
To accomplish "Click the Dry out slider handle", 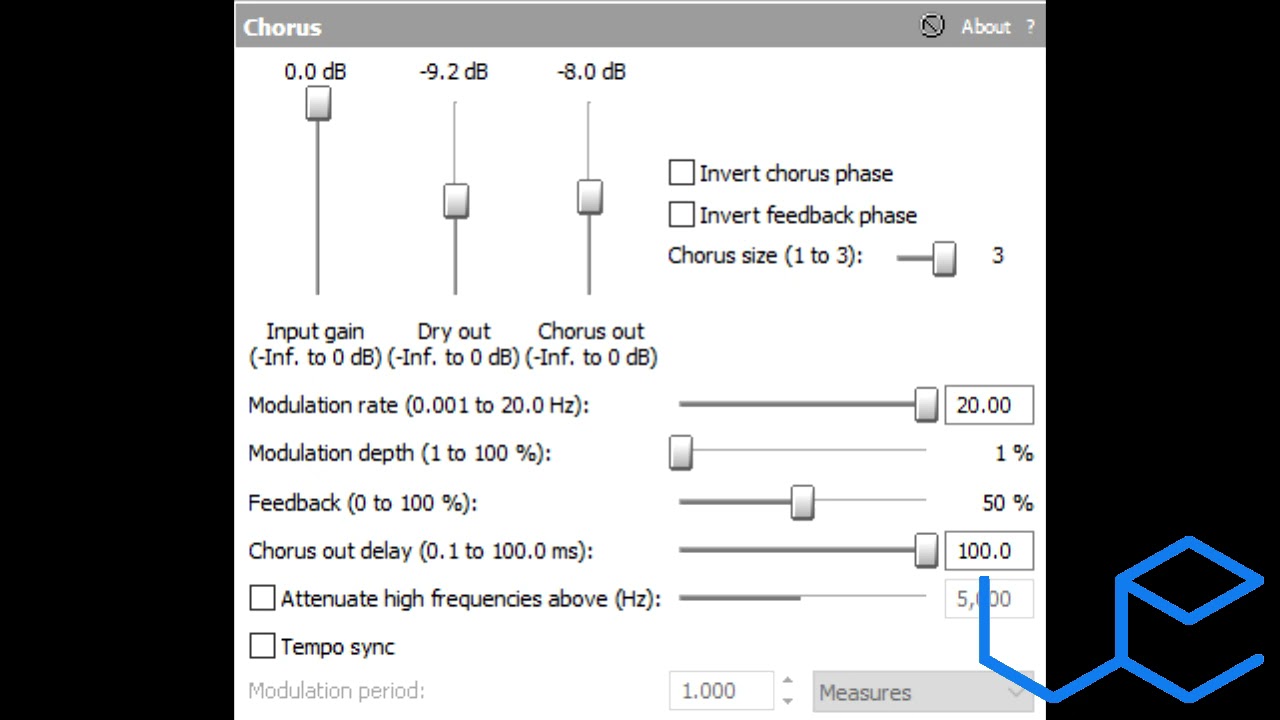I will (x=456, y=200).
